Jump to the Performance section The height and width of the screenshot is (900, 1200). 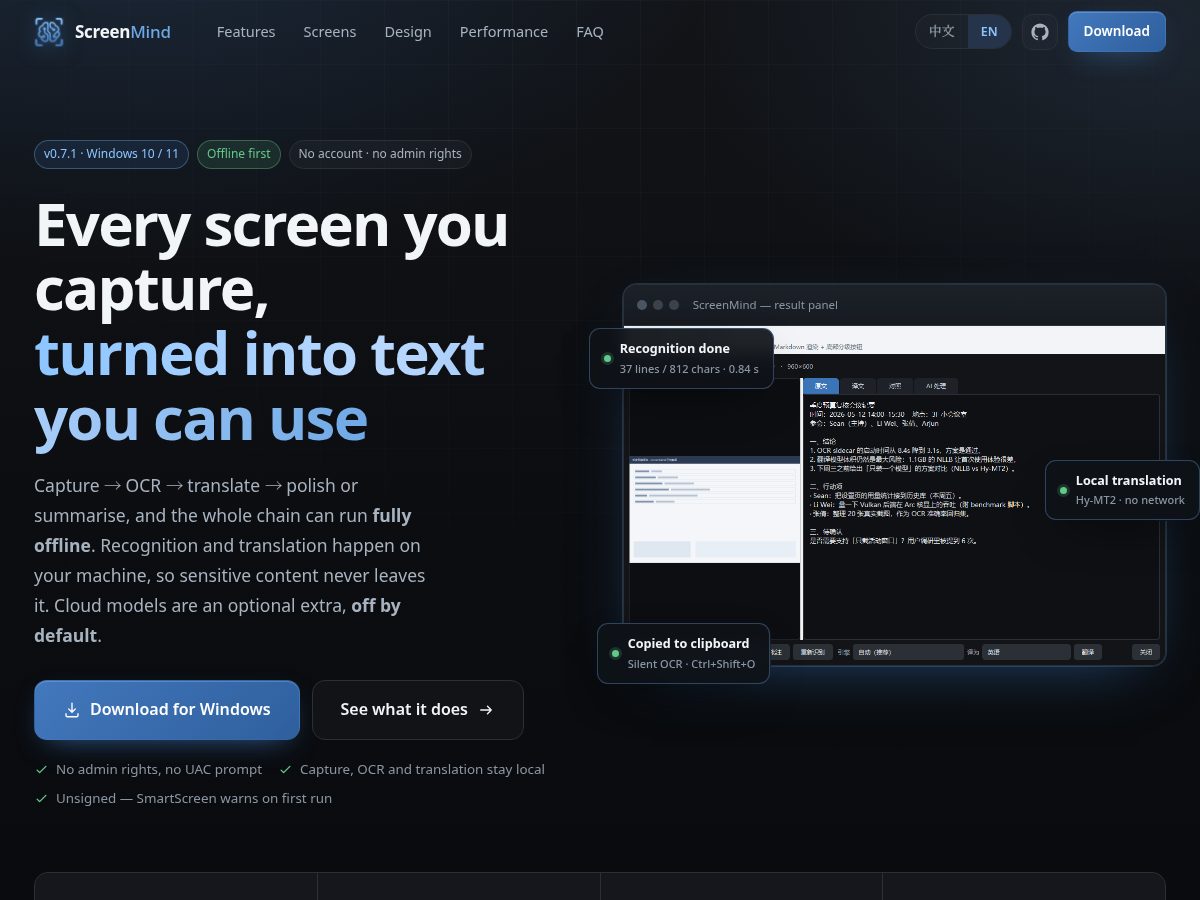coord(504,32)
